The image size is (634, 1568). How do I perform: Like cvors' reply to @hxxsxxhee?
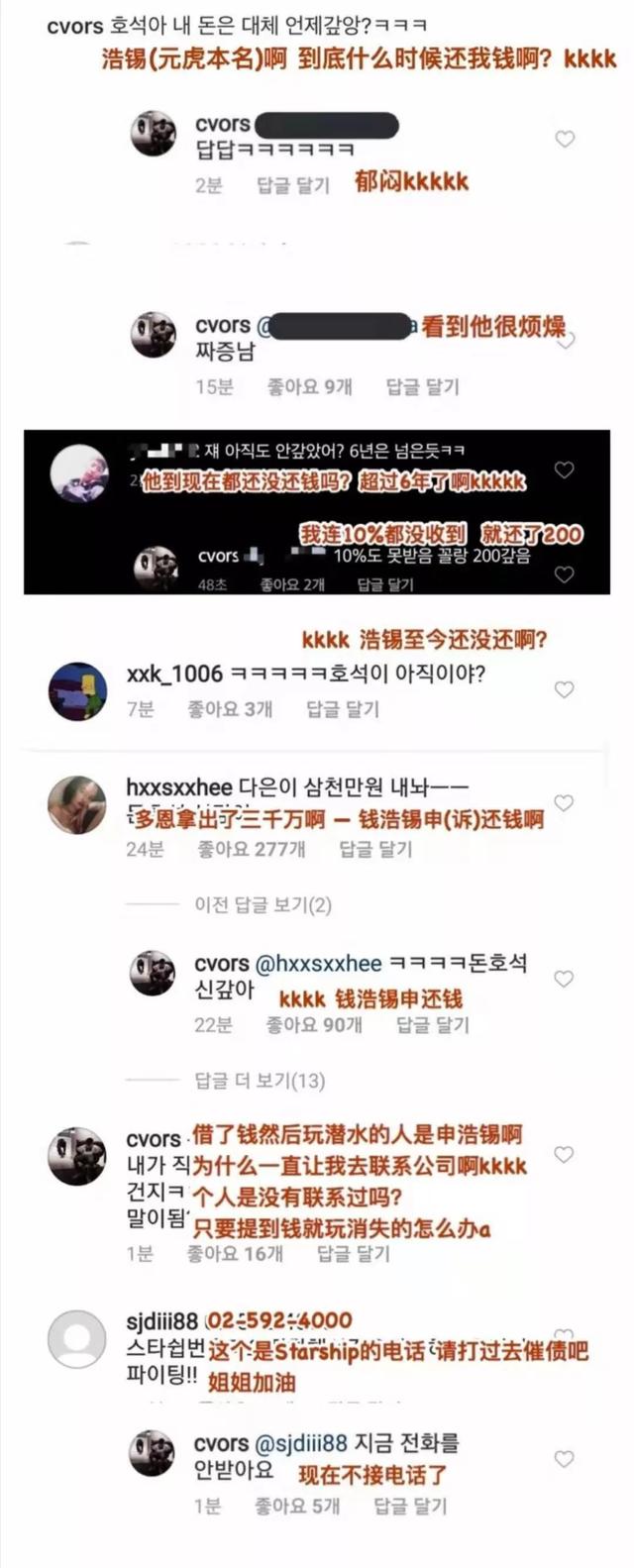(564, 979)
